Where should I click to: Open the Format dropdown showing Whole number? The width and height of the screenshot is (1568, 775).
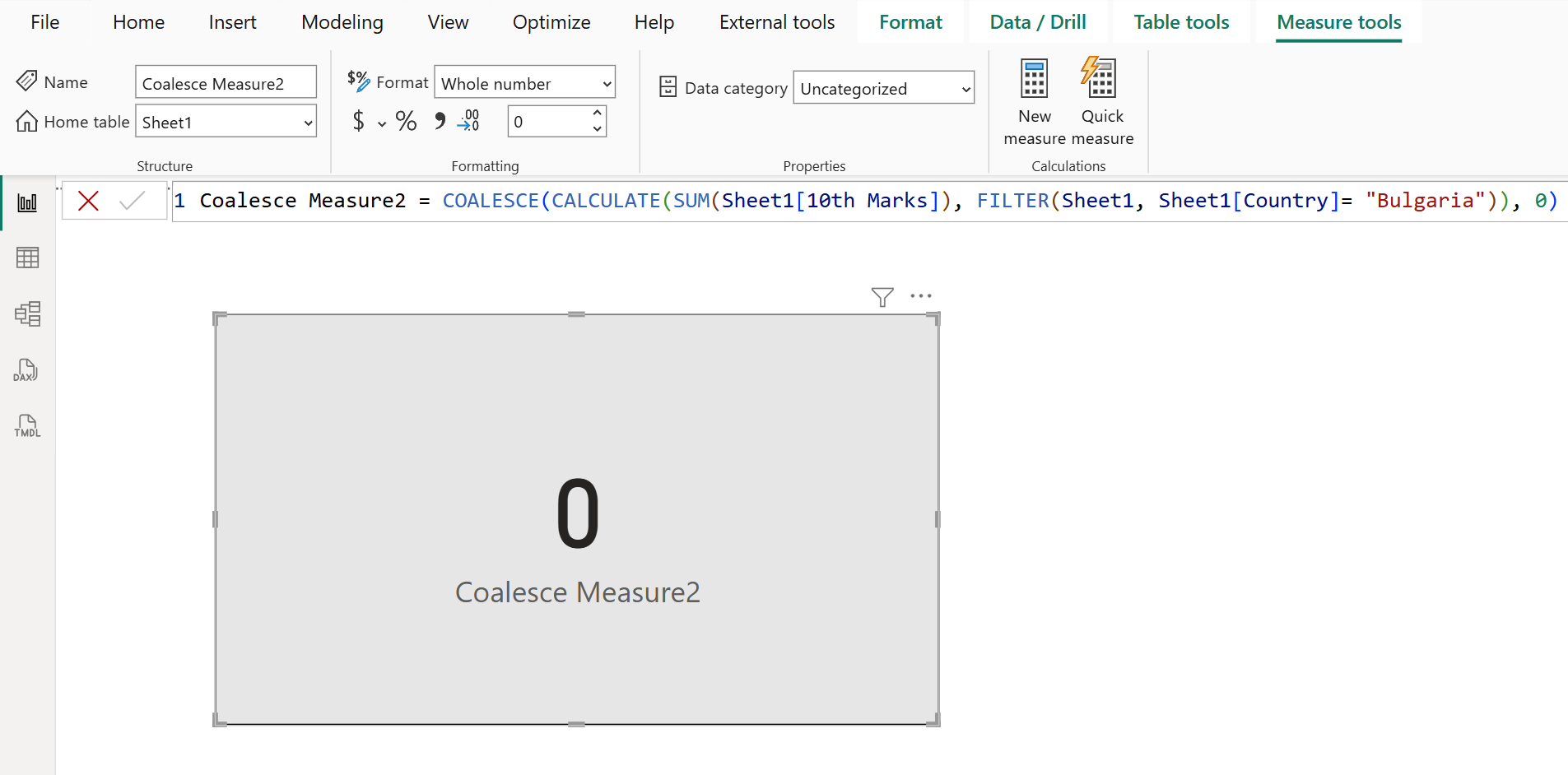(x=524, y=82)
